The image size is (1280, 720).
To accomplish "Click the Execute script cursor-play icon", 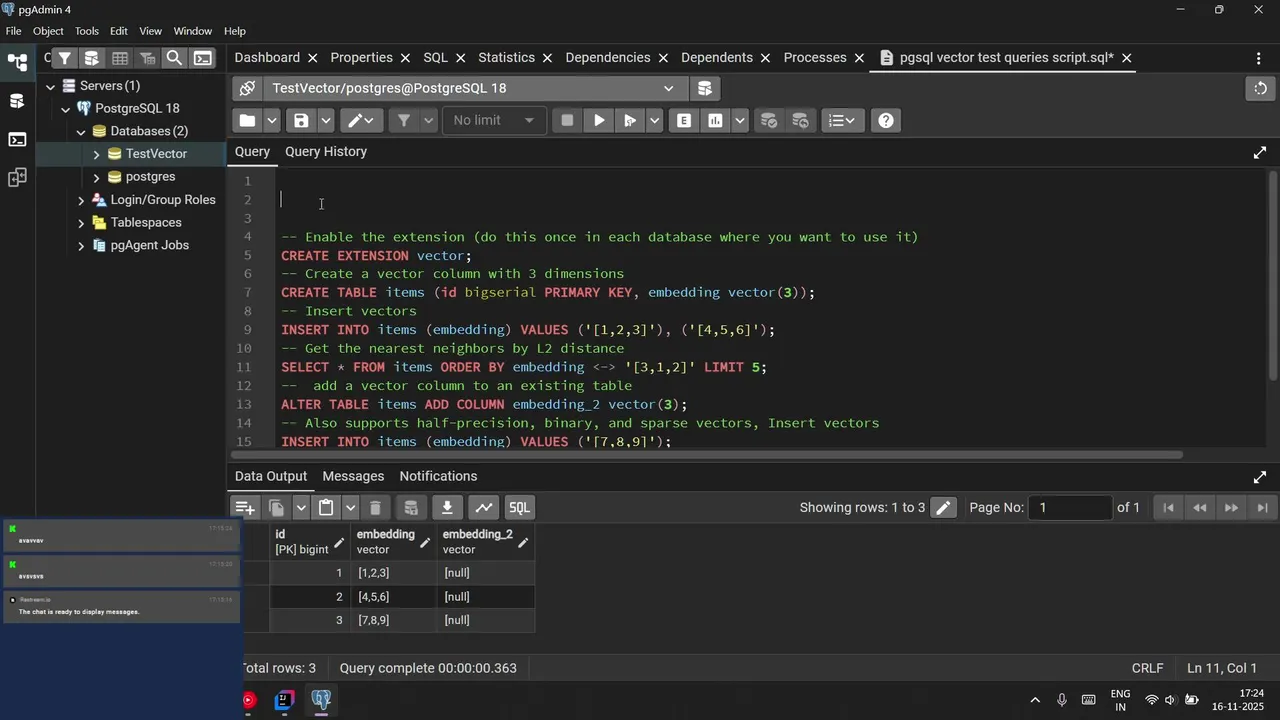I will pos(629,120).
